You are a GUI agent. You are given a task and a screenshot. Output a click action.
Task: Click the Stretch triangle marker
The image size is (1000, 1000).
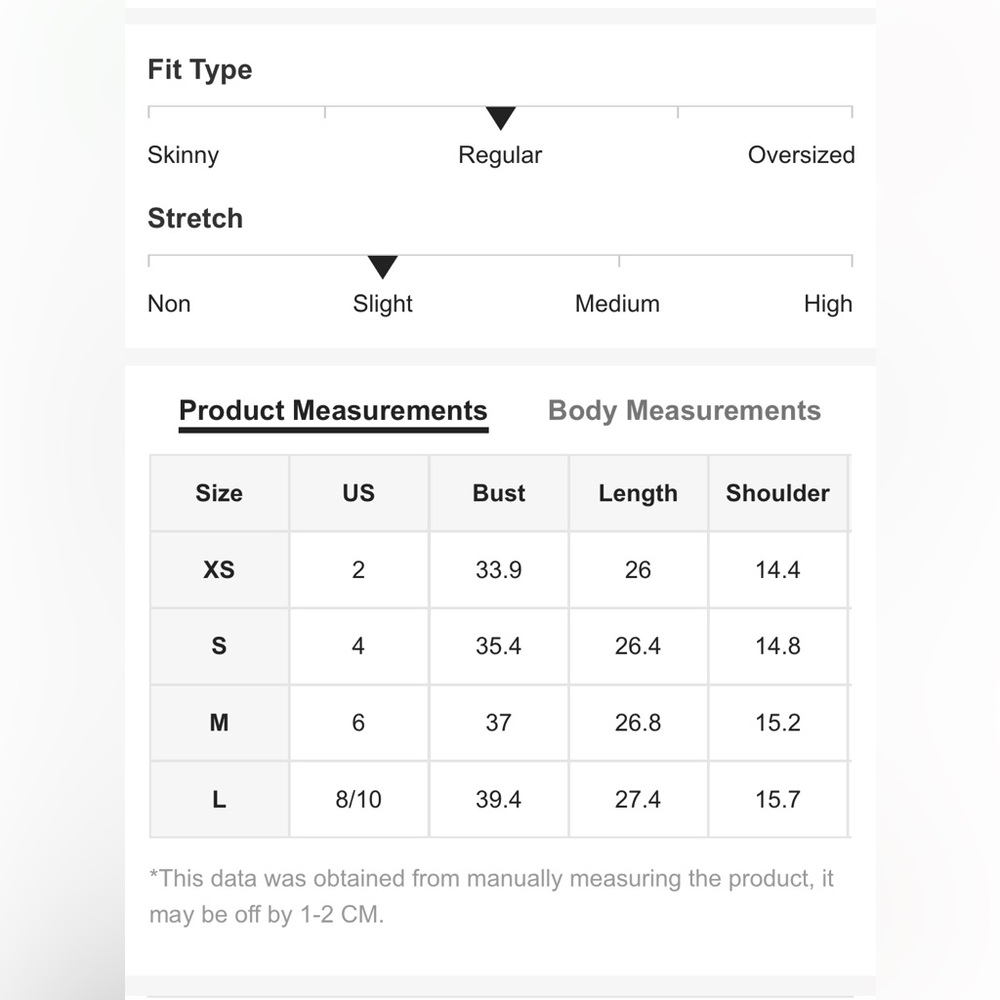pyautogui.click(x=383, y=267)
